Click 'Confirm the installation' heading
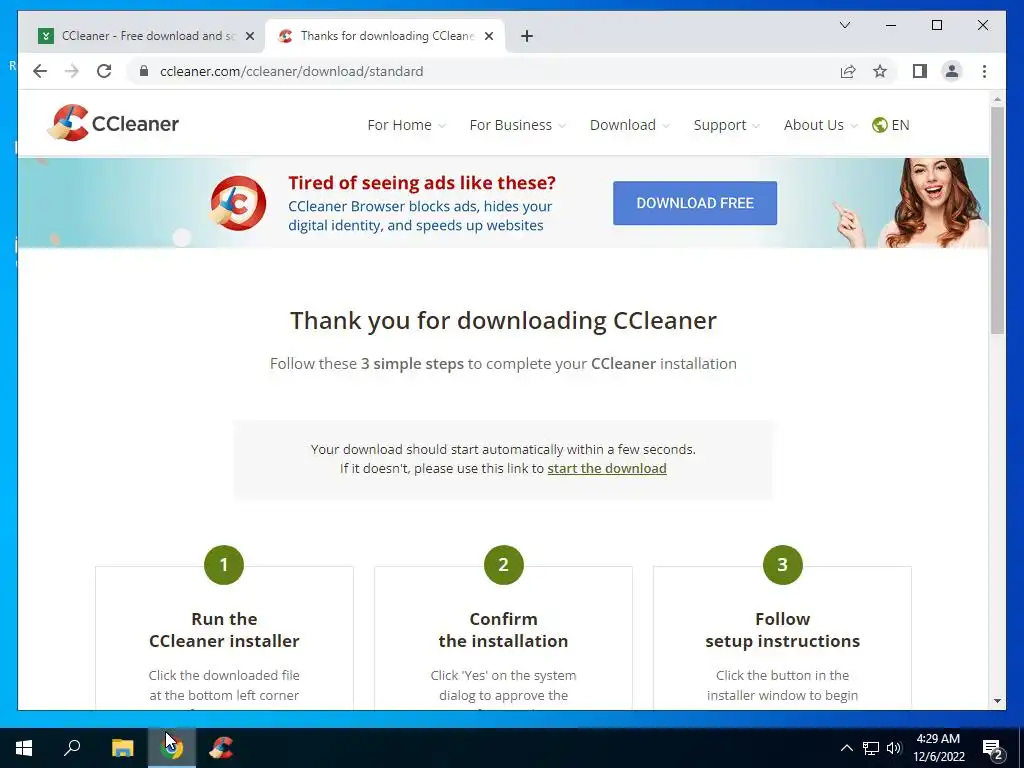 [504, 630]
